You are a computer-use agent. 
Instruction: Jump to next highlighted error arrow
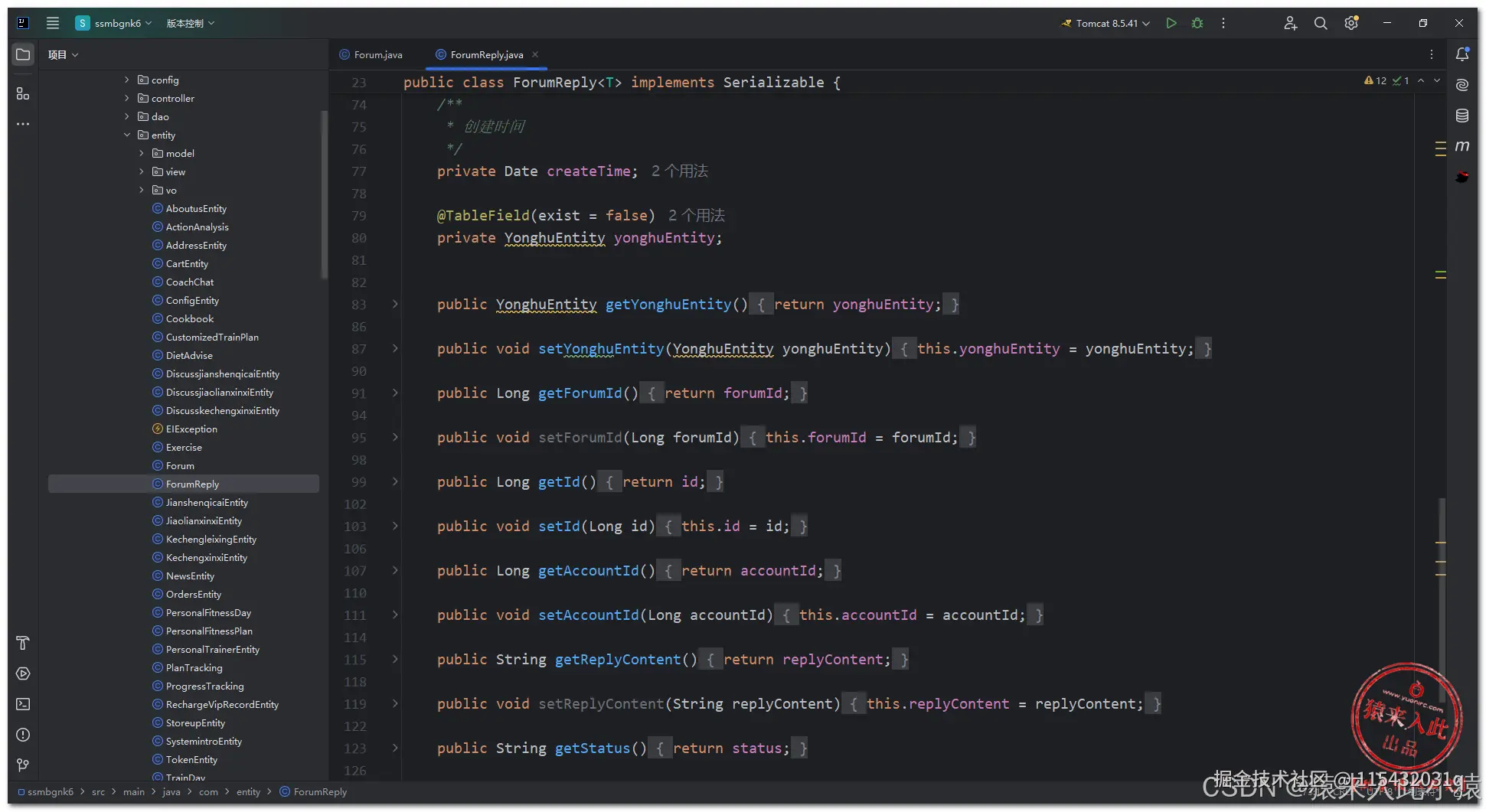[x=1437, y=80]
